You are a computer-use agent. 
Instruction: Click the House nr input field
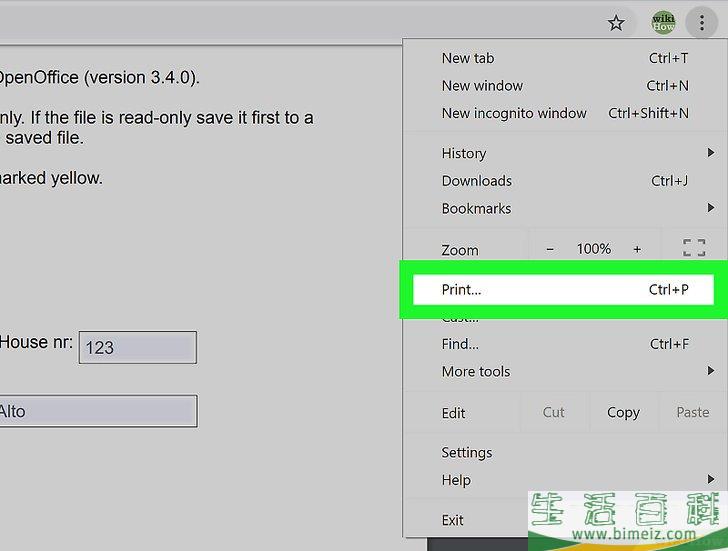point(138,348)
